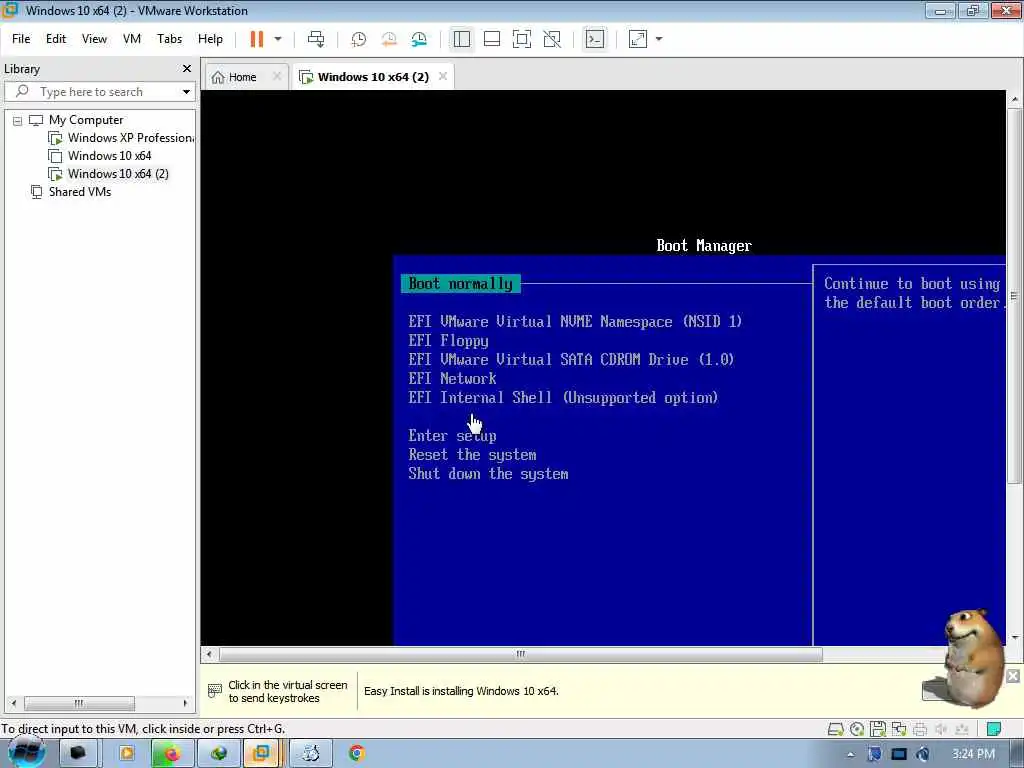Image resolution: width=1024 pixels, height=768 pixels.
Task: Revert to snapshot using the orange arrow clock icon
Action: tap(389, 39)
